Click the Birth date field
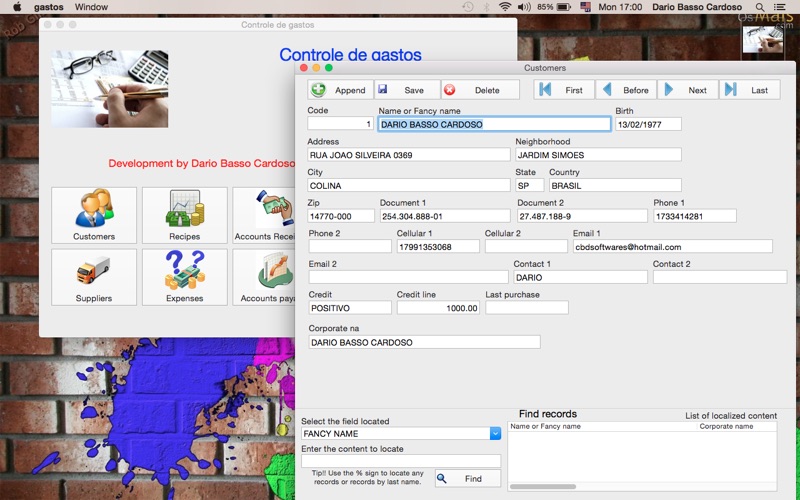Viewport: 800px width, 500px height. pyautogui.click(x=648, y=124)
